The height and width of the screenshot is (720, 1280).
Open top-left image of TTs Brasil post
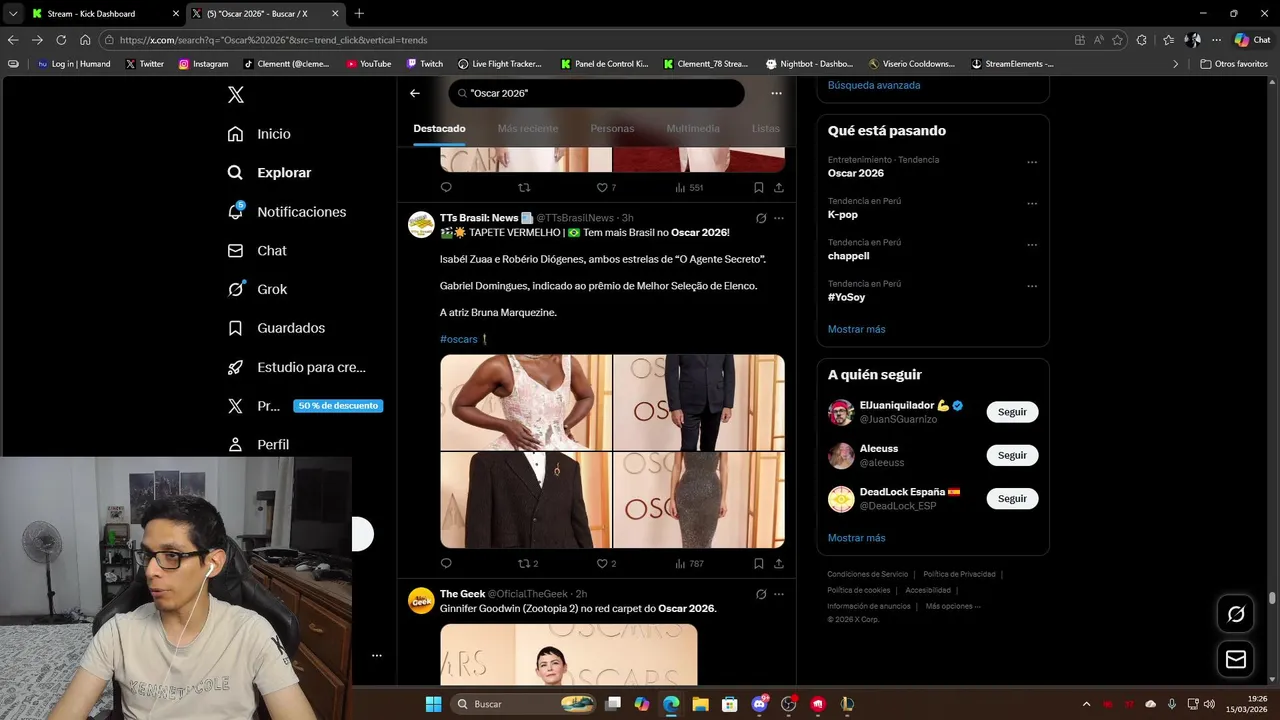click(525, 402)
